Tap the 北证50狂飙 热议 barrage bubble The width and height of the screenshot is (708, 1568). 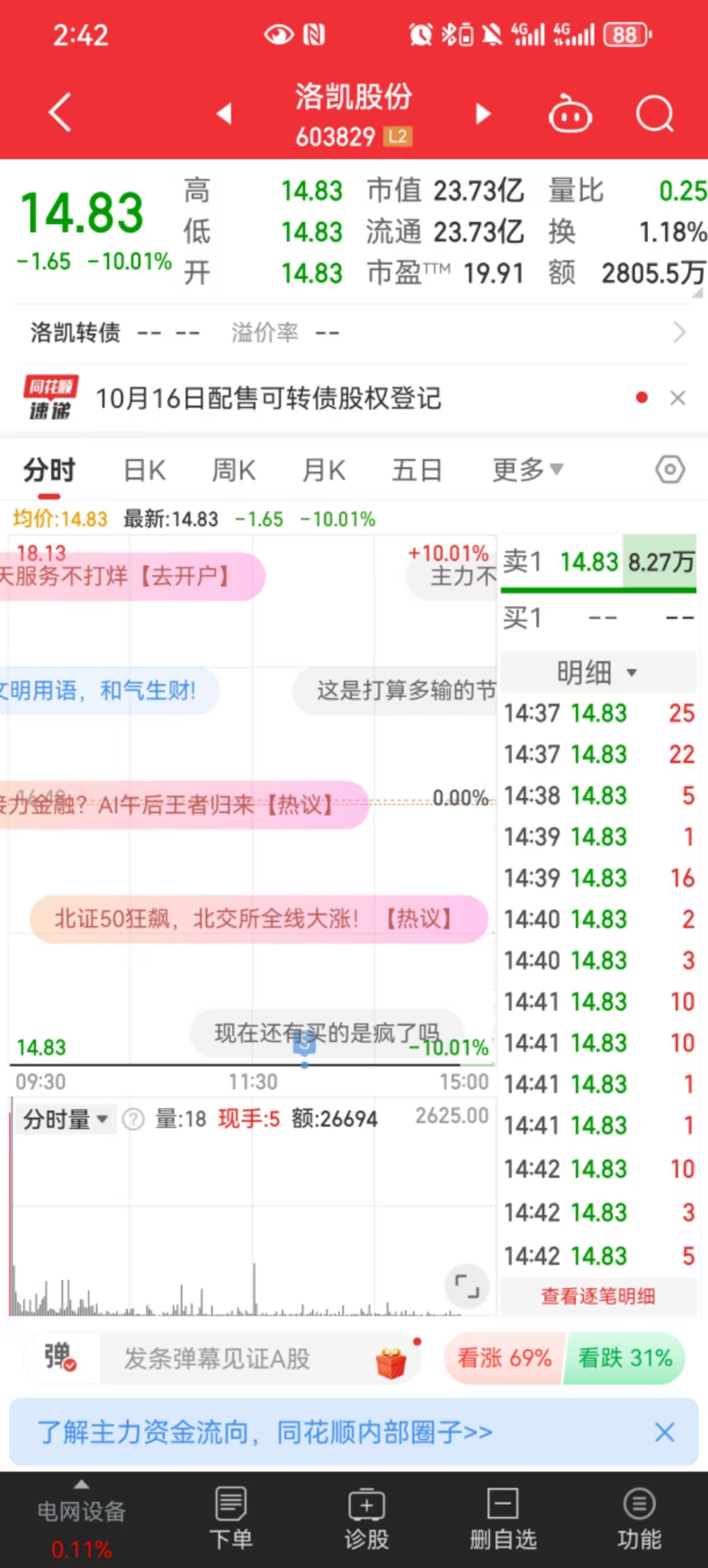[259, 918]
